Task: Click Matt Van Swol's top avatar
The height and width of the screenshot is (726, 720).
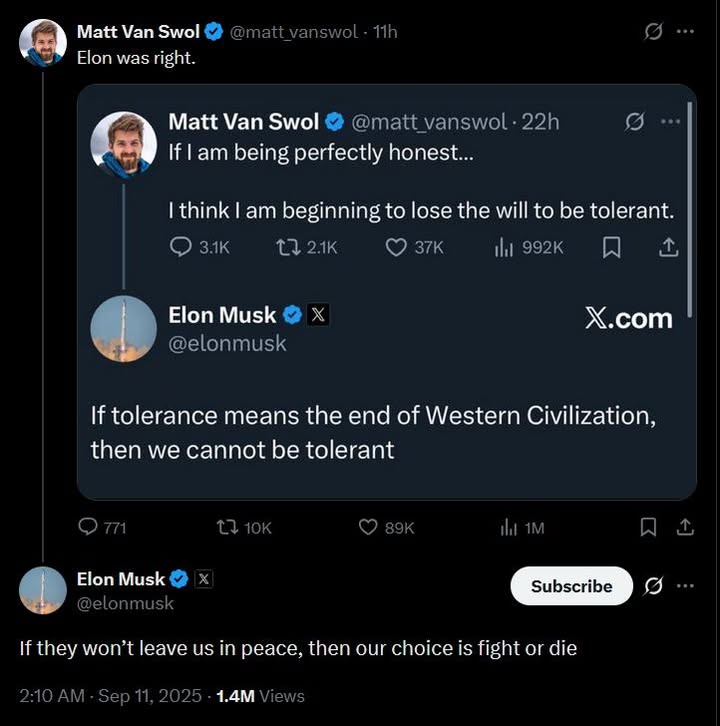Action: pyautogui.click(x=42, y=43)
